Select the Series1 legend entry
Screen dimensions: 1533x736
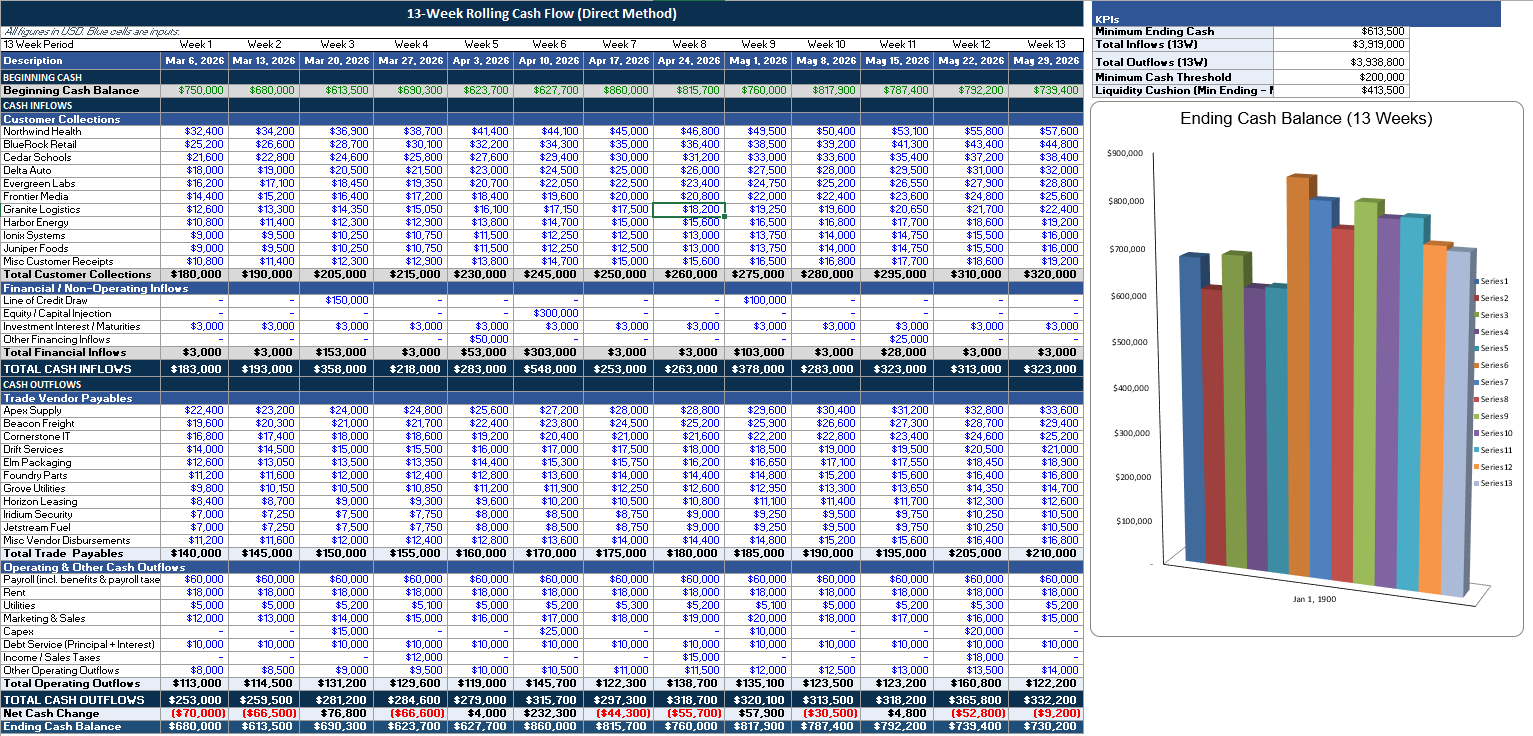(1490, 282)
